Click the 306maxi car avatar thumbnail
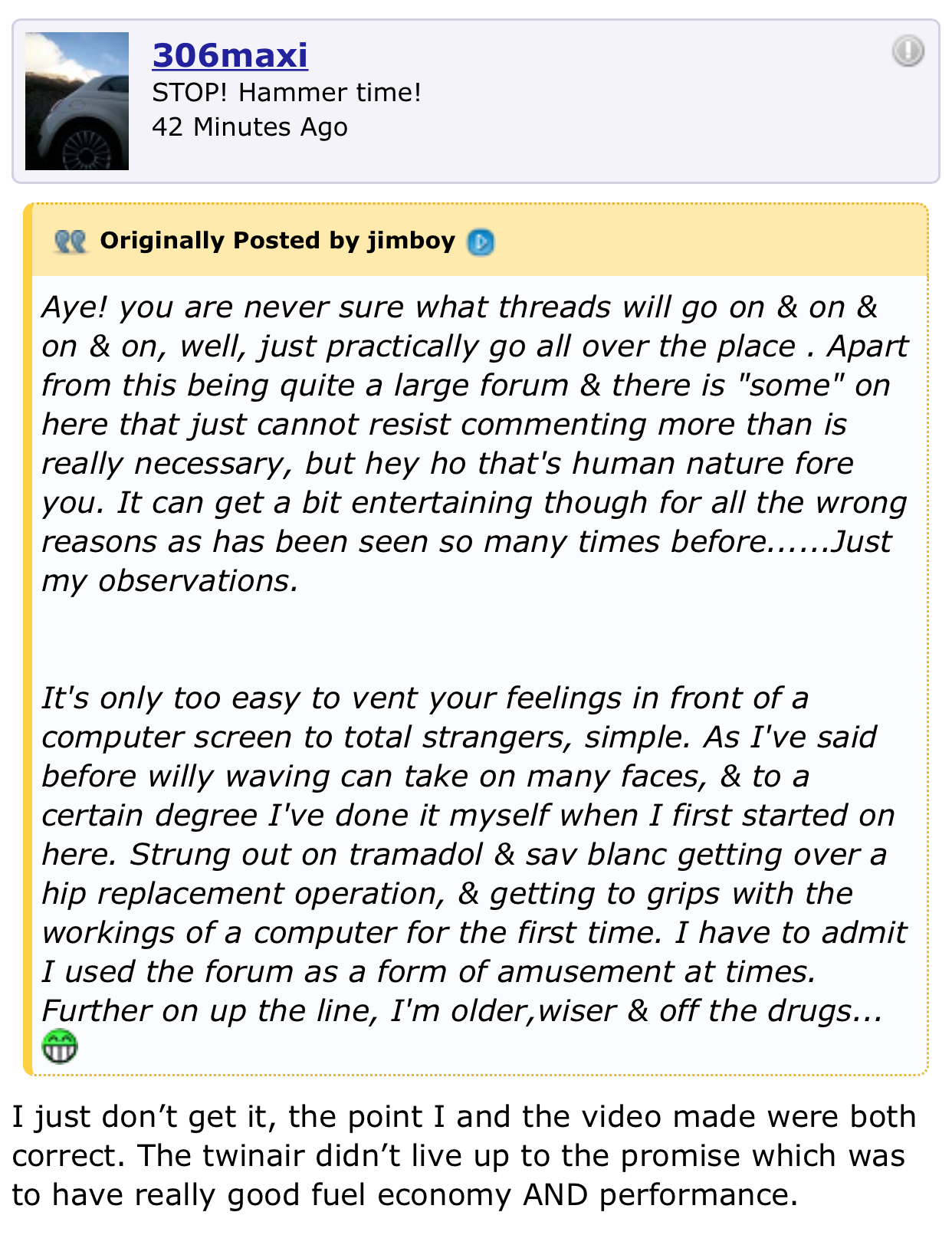 tap(77, 100)
